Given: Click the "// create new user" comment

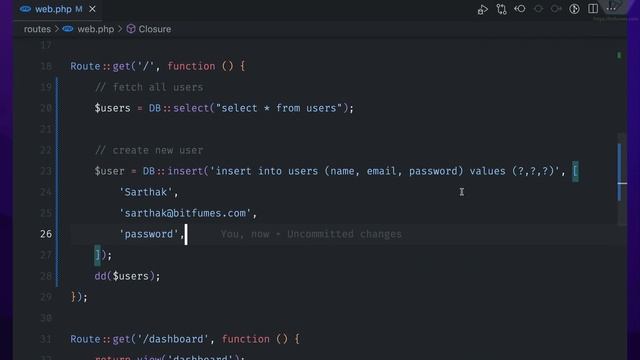Looking at the screenshot, I should pyautogui.click(x=149, y=150).
